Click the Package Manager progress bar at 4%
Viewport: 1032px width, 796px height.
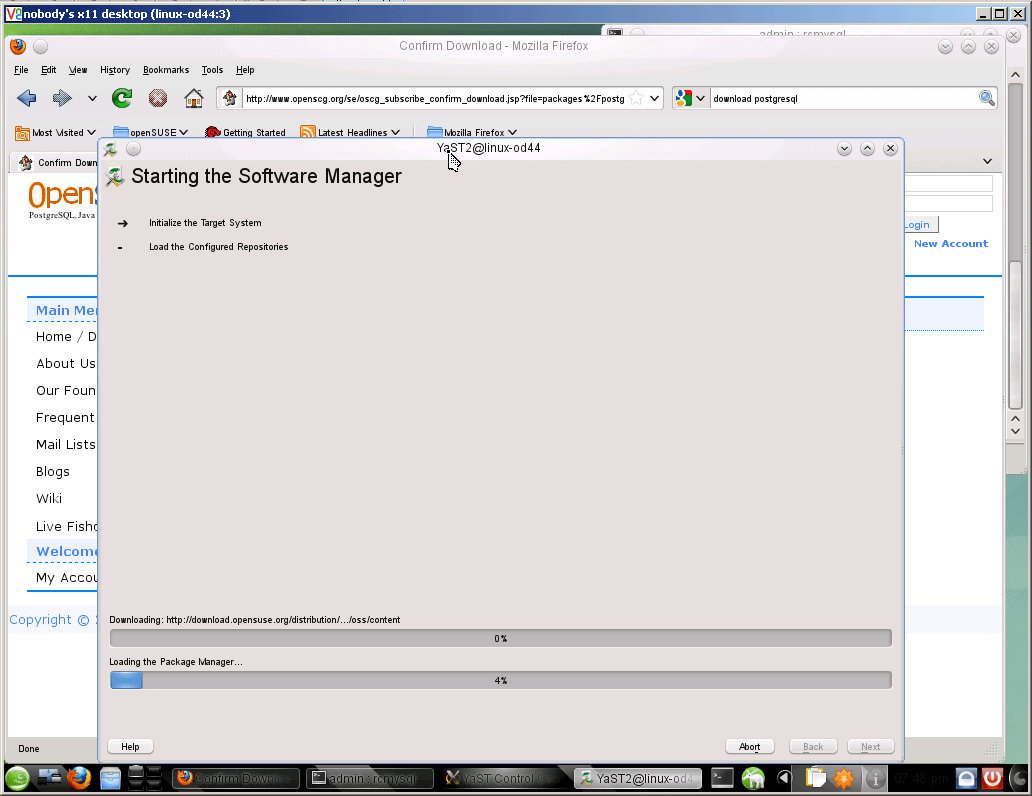click(501, 681)
